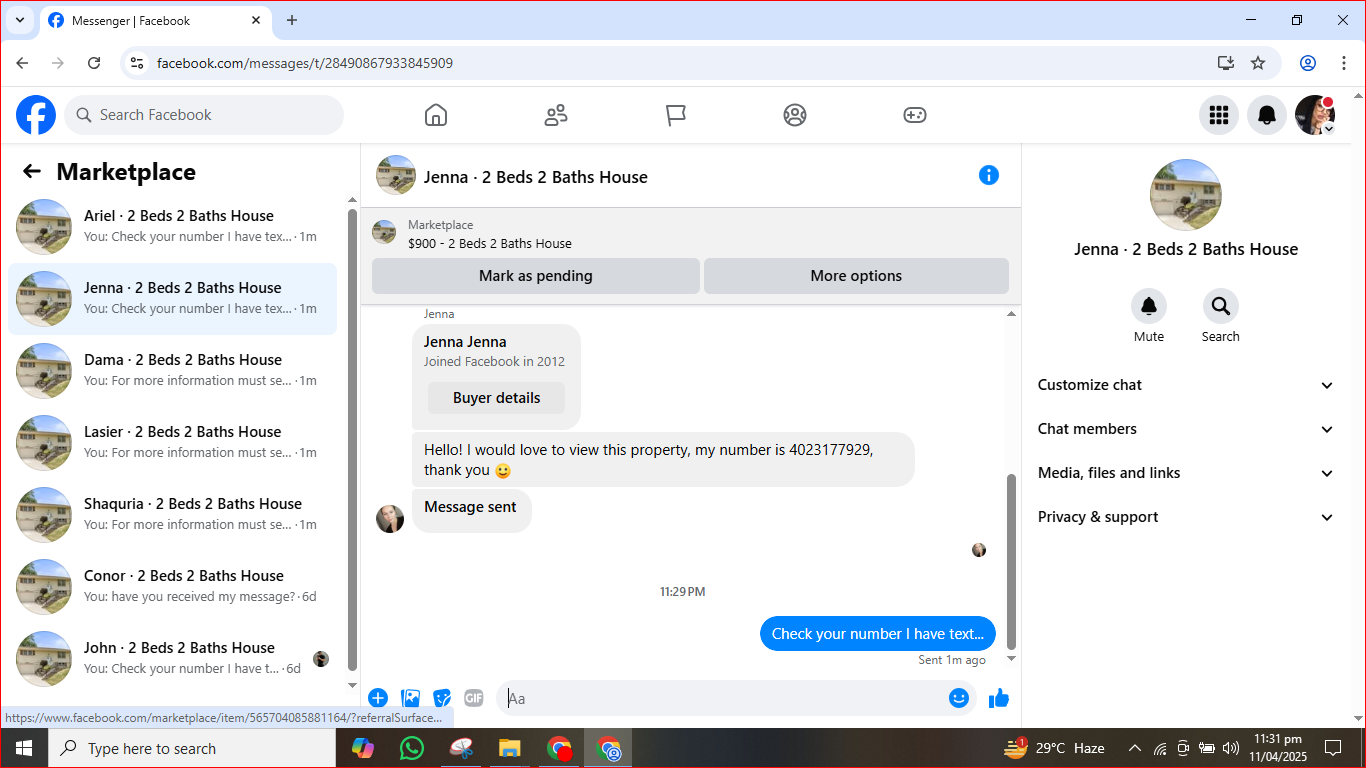Open conversation information blue info icon
Viewport: 1366px width, 768px height.
click(989, 175)
